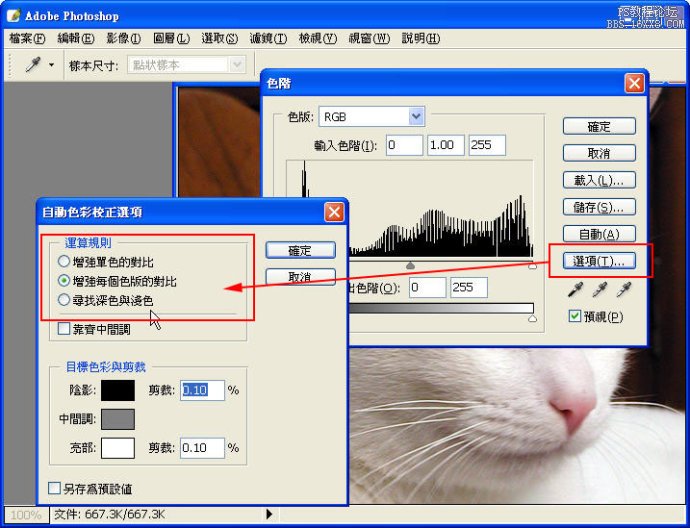
Task: Enable 靠齊中間調 checkbox
Action: pyautogui.click(x=64, y=328)
